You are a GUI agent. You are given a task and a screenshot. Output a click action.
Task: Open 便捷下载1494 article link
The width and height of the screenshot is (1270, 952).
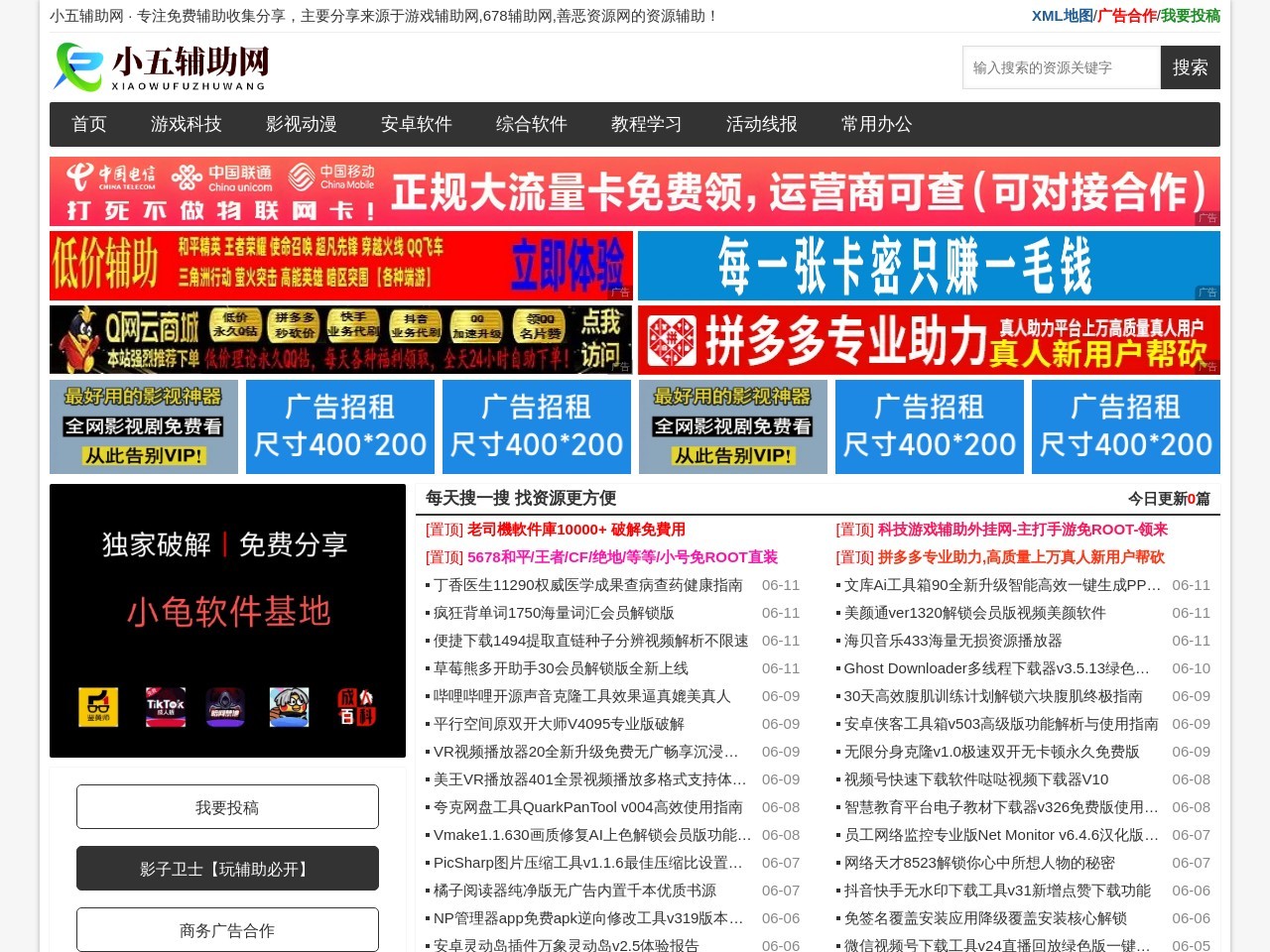tap(591, 641)
